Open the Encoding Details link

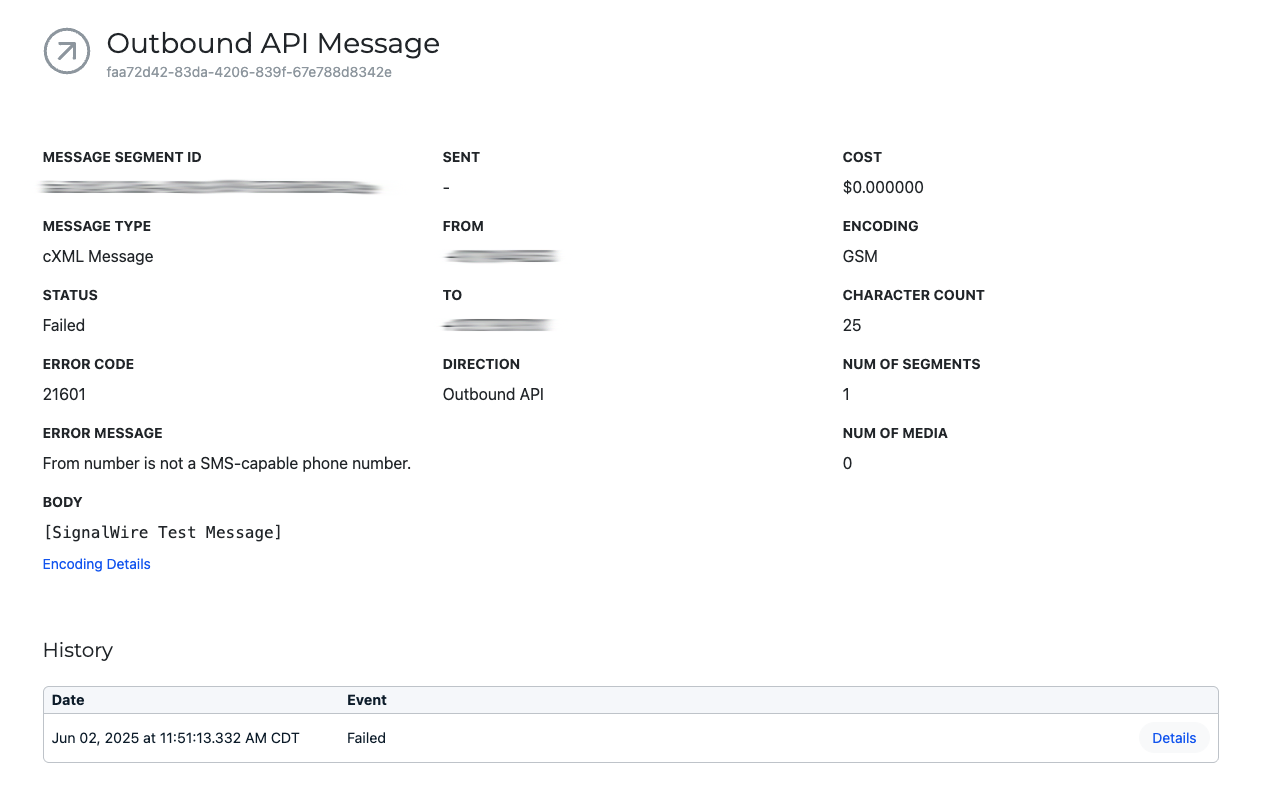tap(96, 564)
